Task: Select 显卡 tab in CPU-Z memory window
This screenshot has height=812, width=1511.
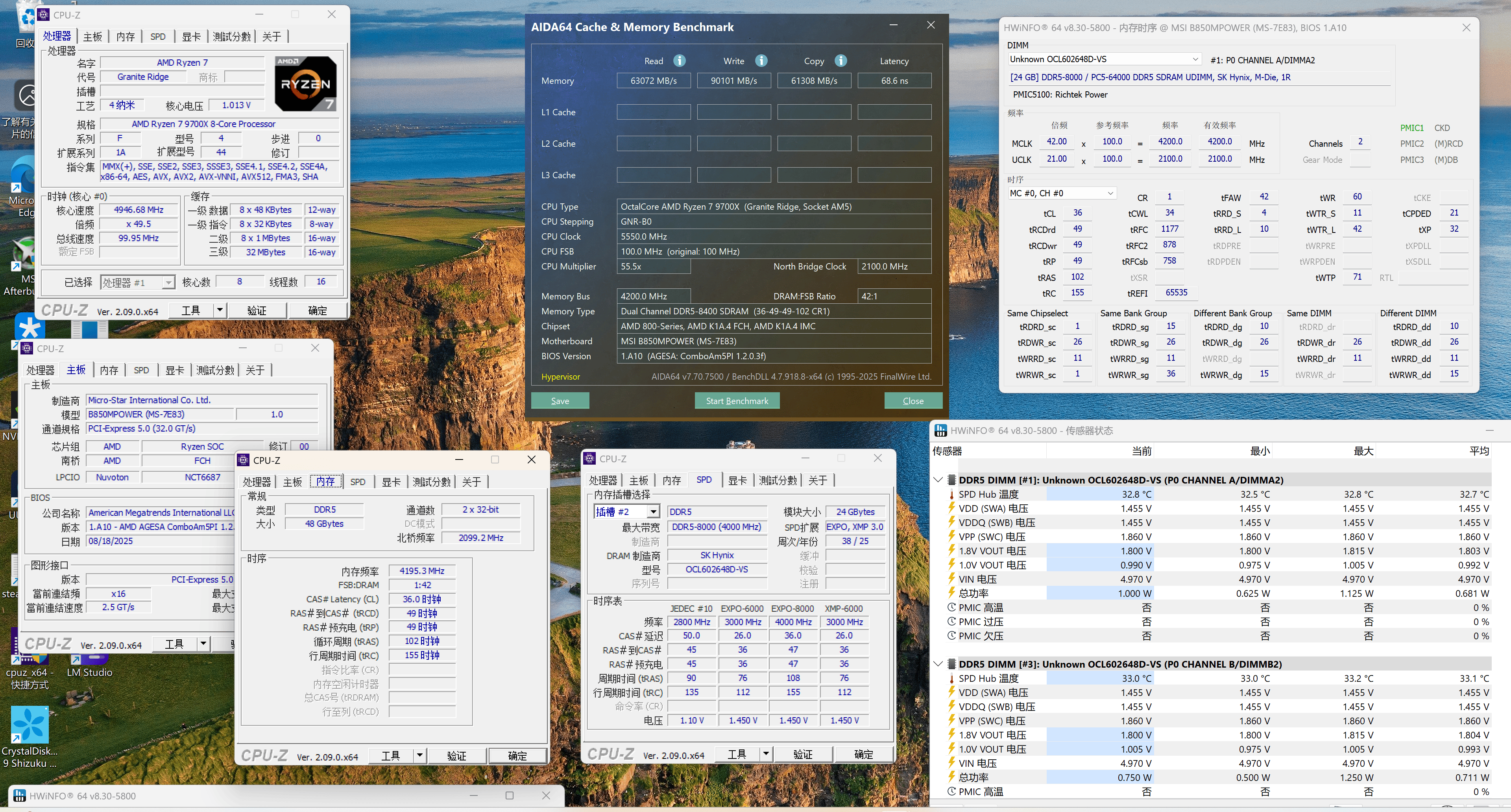Action: click(x=391, y=482)
